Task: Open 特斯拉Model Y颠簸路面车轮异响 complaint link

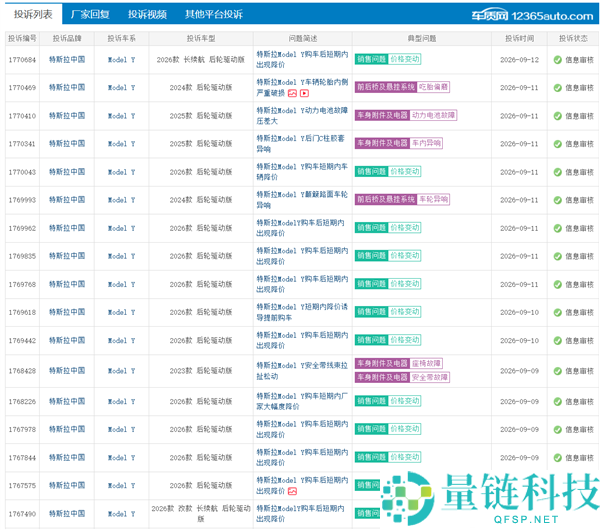Action: click(302, 200)
